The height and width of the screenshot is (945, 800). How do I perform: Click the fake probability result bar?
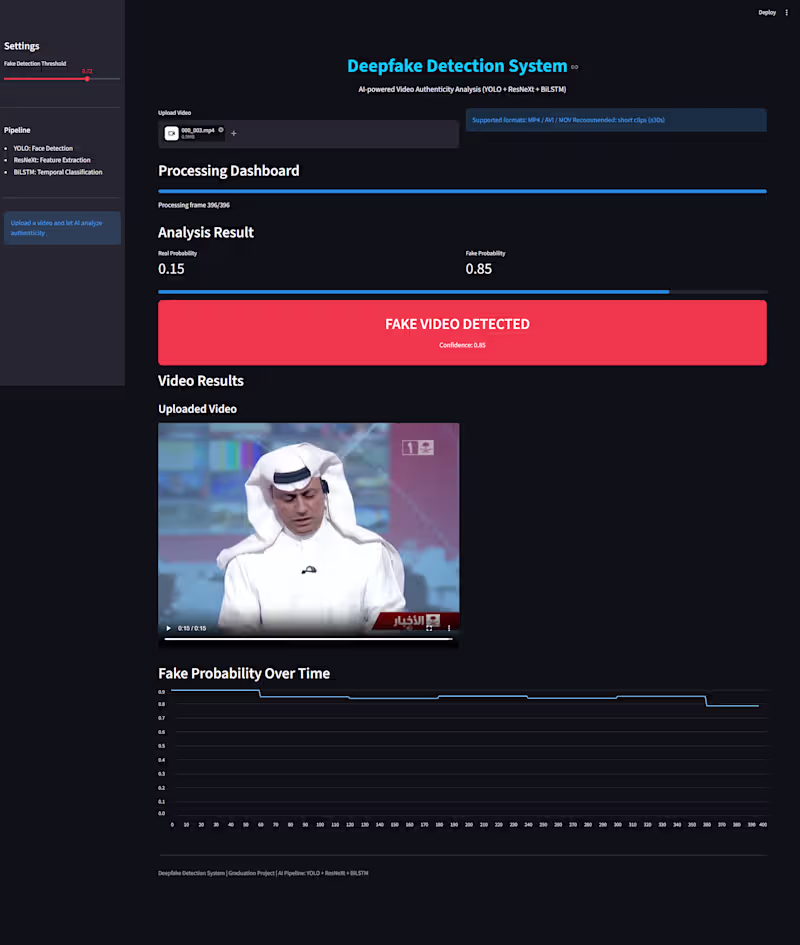click(462, 292)
